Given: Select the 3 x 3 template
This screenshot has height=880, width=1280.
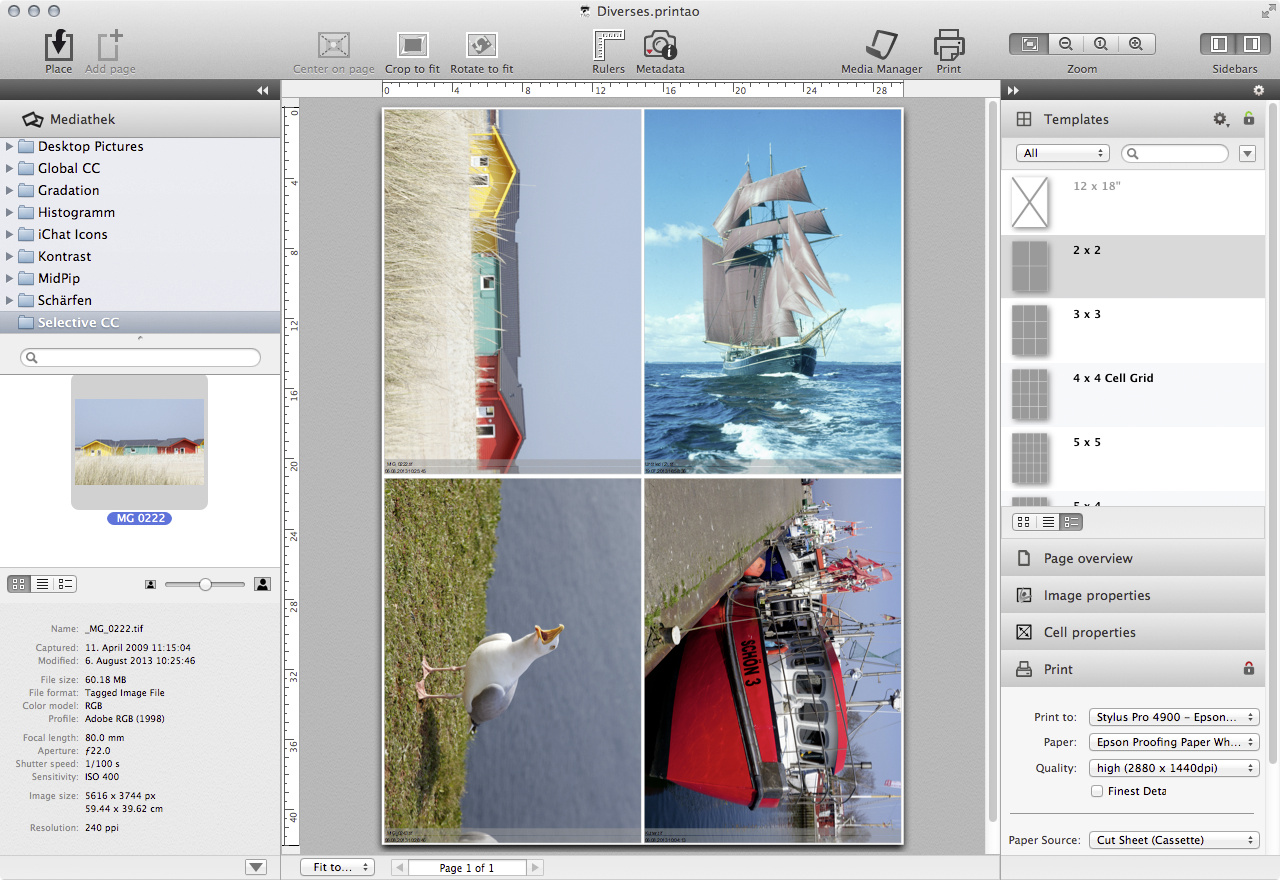Looking at the screenshot, I should pyautogui.click(x=1086, y=314).
